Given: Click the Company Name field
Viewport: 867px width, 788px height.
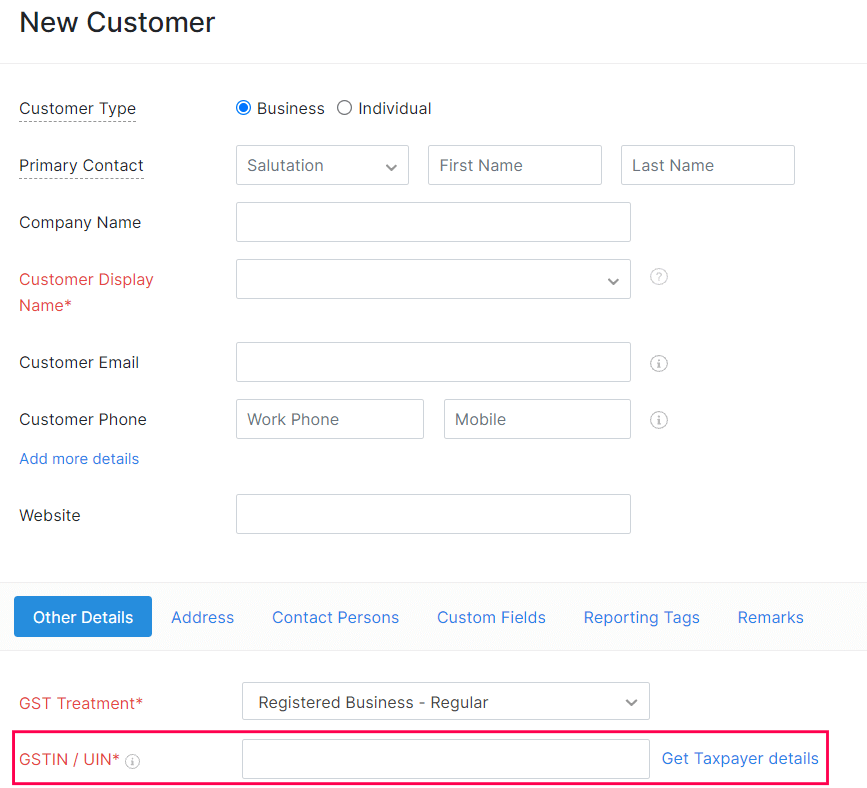Looking at the screenshot, I should pos(433,222).
